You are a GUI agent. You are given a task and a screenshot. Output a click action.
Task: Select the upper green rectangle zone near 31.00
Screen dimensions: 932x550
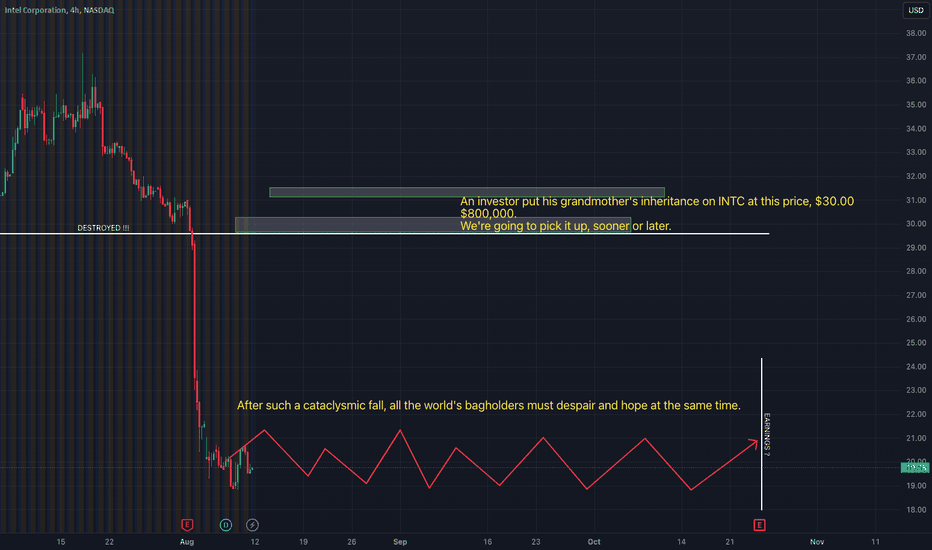[x=467, y=192]
